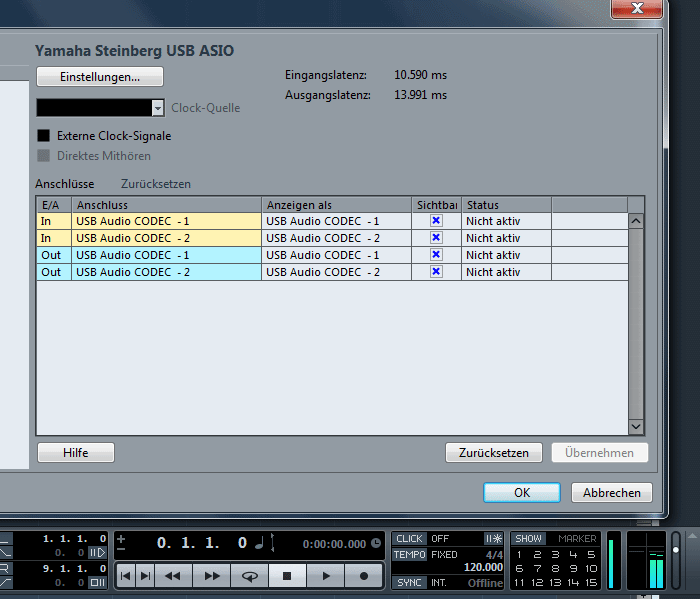
Task: Click the 4/4 time signature
Action: [494, 555]
